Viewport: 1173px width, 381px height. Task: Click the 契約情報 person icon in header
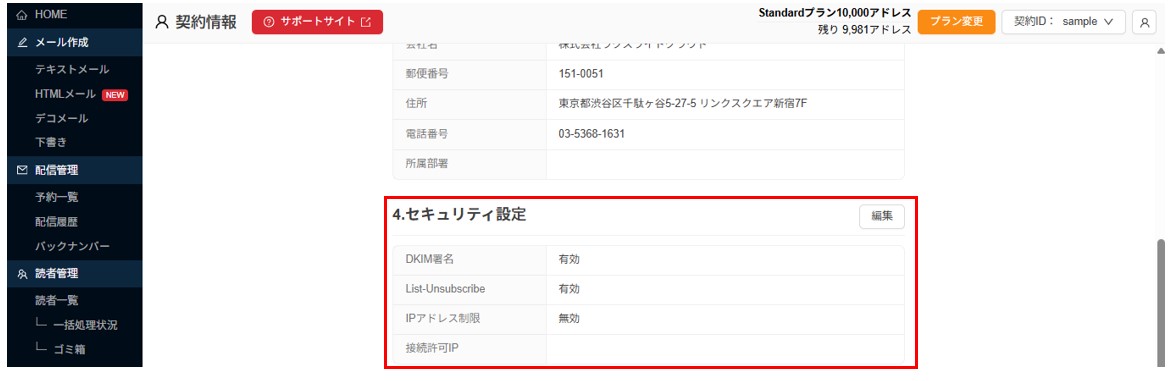pos(162,22)
